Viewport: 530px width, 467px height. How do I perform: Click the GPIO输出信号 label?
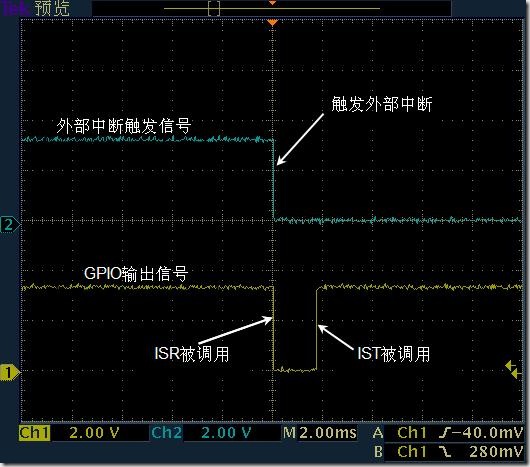pos(136,273)
